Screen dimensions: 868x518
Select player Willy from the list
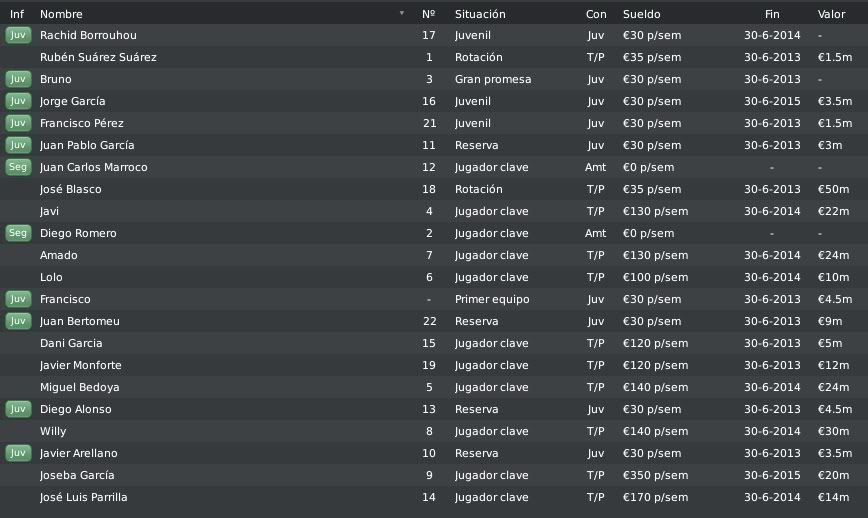pyautogui.click(x=53, y=431)
